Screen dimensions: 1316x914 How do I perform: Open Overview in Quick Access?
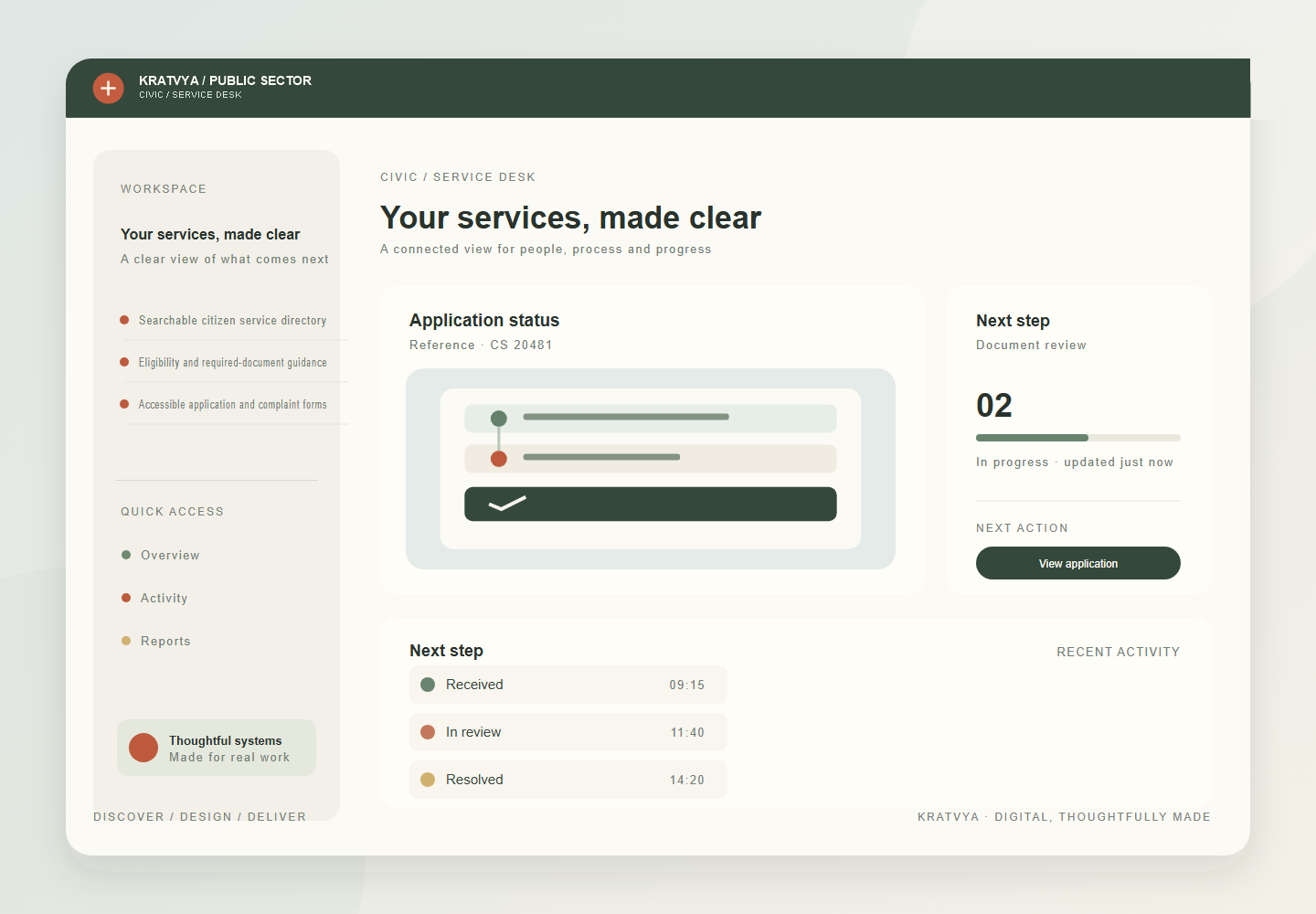(x=170, y=555)
